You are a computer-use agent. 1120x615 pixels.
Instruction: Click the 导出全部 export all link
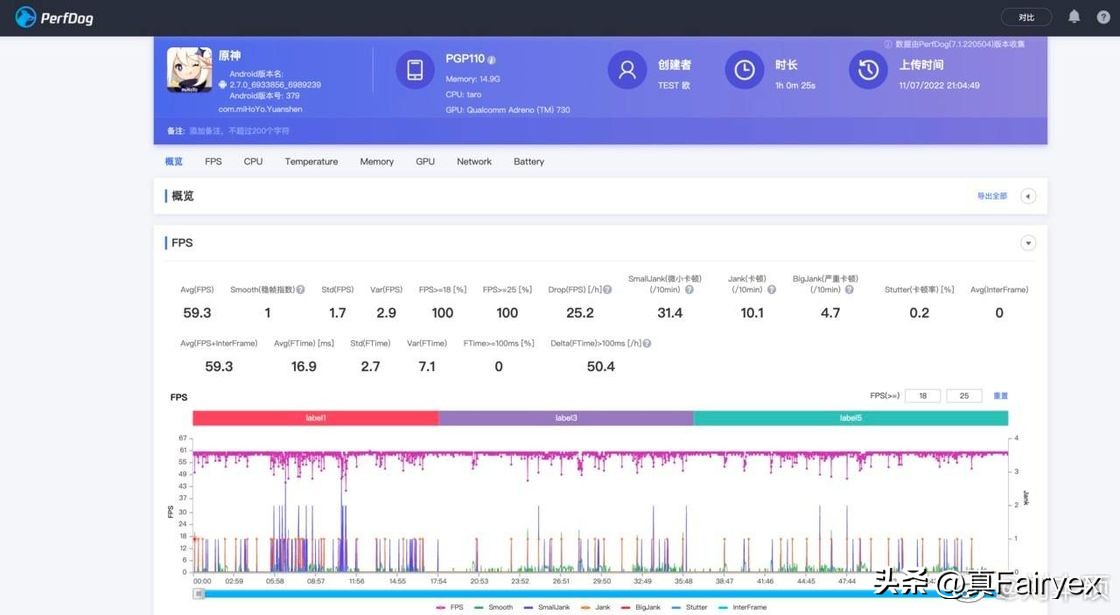point(991,196)
